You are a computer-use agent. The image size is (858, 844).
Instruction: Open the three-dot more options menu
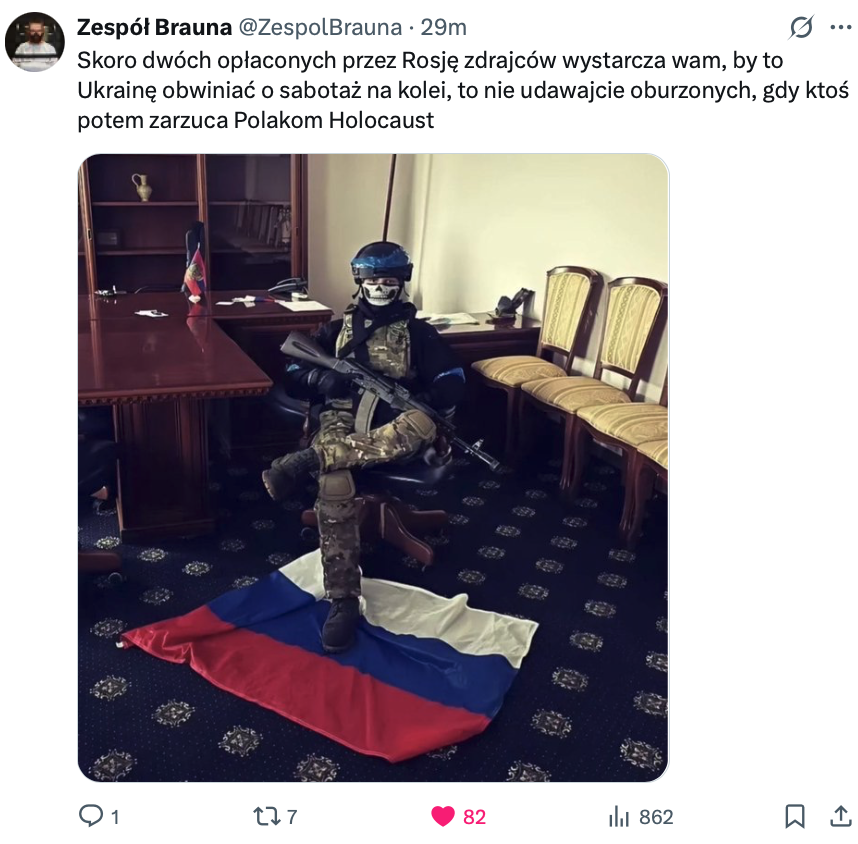[x=840, y=27]
